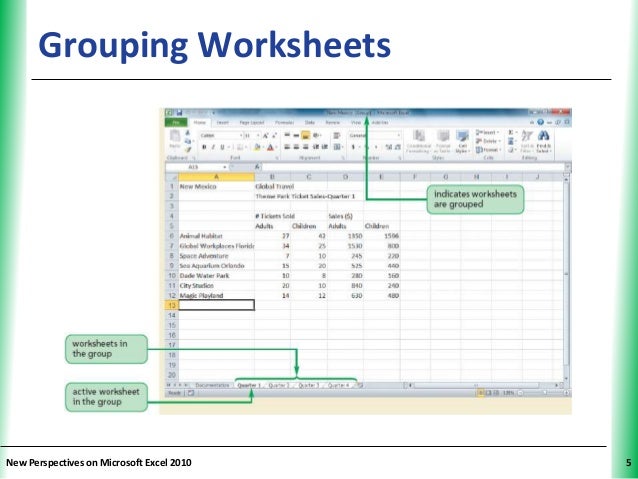Click the blue Help question mark icon
638x479 pixels.
(540, 122)
